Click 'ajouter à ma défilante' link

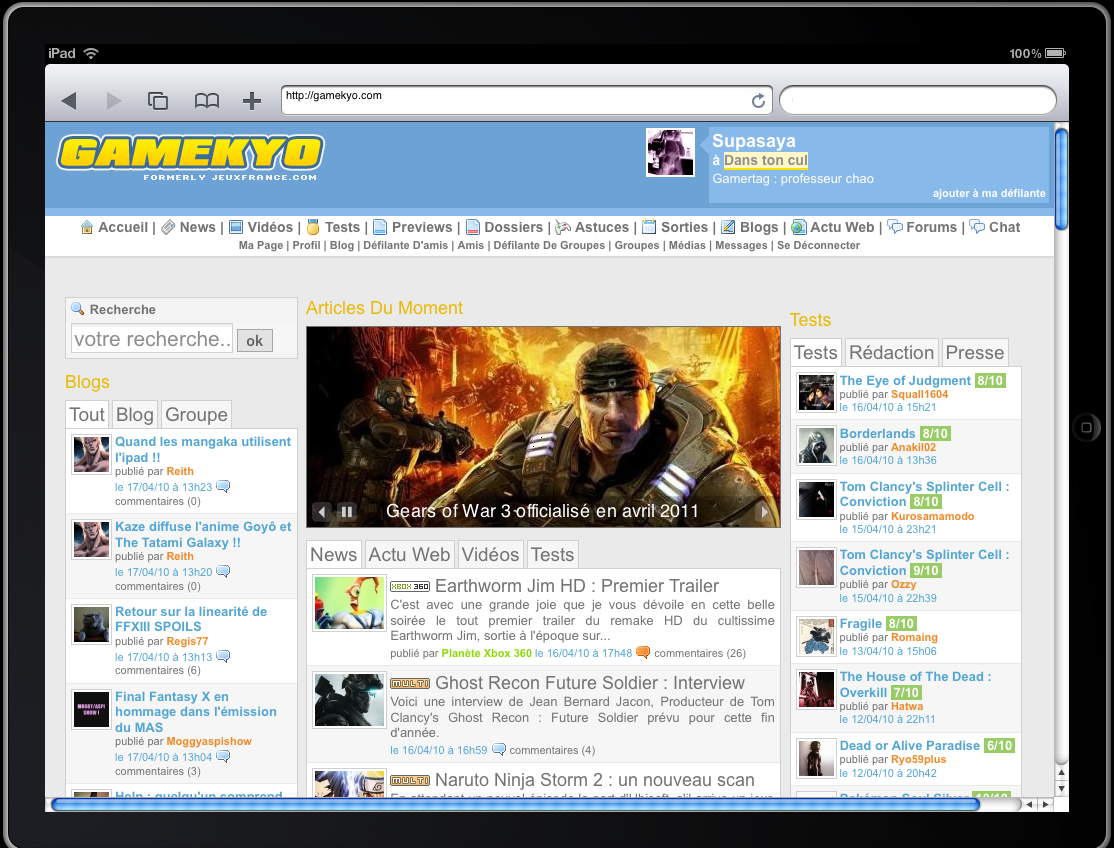point(989,193)
